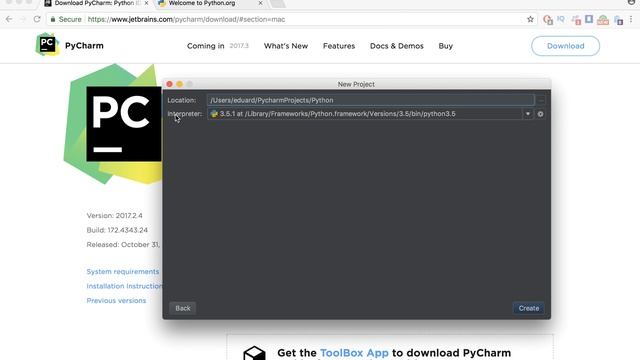Open the interpreter path combo box
The height and width of the screenshot is (360, 640).
[x=370, y=114]
